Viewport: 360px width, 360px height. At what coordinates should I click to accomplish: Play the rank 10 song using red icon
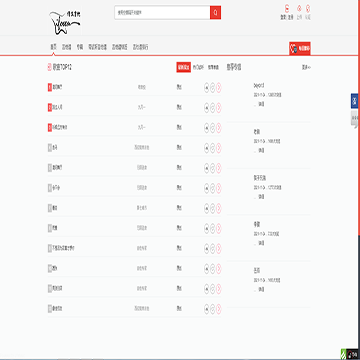[219, 269]
